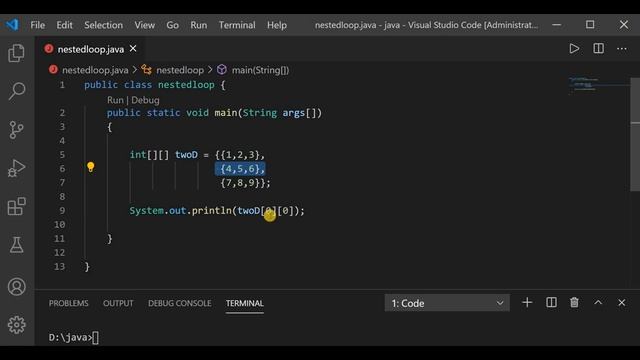Image resolution: width=640 pixels, height=360 pixels.
Task: Click line number 13 in the gutter
Action: [60, 267]
